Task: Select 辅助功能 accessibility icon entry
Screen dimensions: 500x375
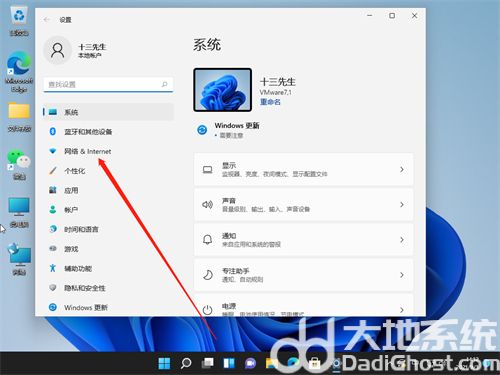Action: pyautogui.click(x=53, y=268)
